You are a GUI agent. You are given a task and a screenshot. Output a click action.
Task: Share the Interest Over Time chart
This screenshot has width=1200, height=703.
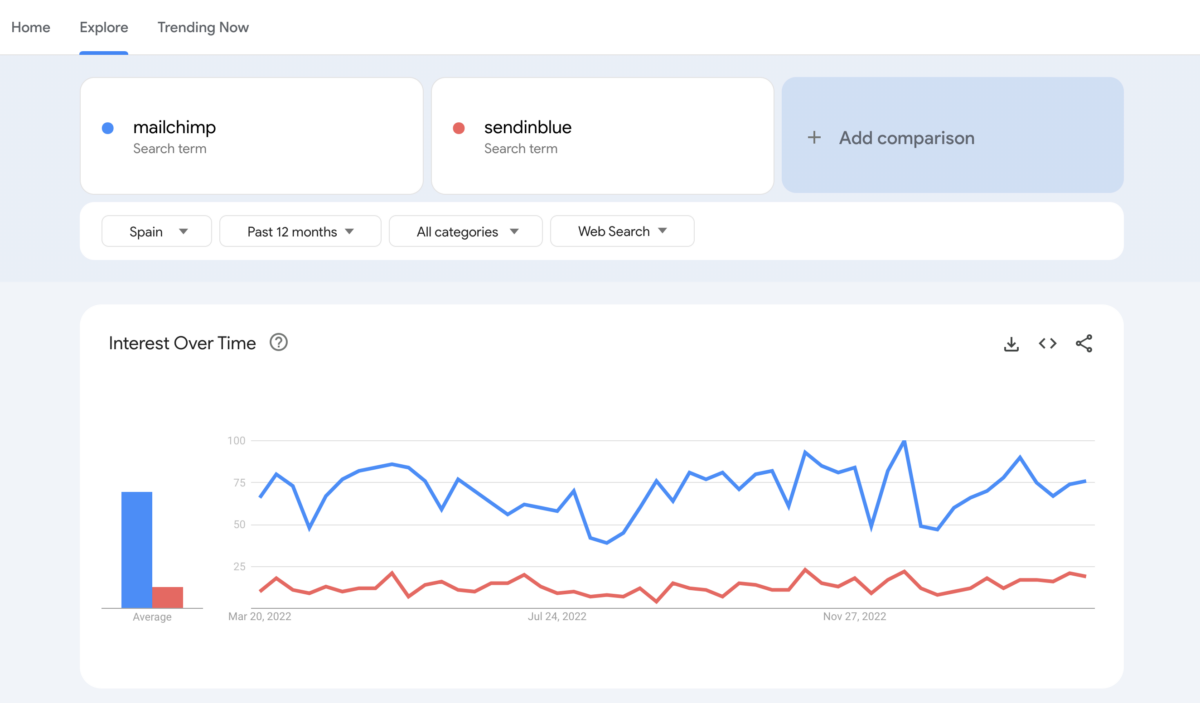[1084, 343]
